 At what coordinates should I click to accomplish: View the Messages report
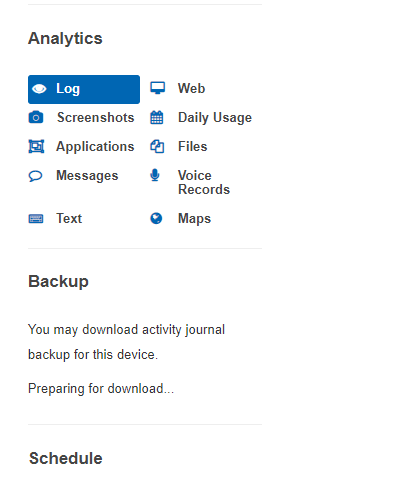[x=87, y=176]
